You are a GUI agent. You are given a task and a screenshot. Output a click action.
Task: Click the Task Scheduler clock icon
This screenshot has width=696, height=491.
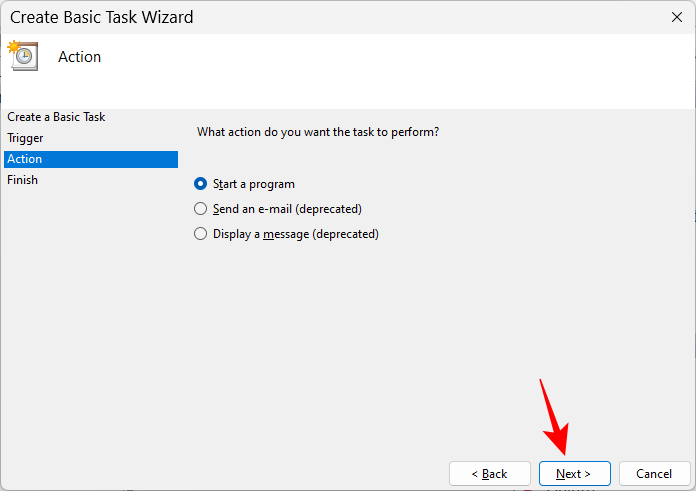point(22,55)
